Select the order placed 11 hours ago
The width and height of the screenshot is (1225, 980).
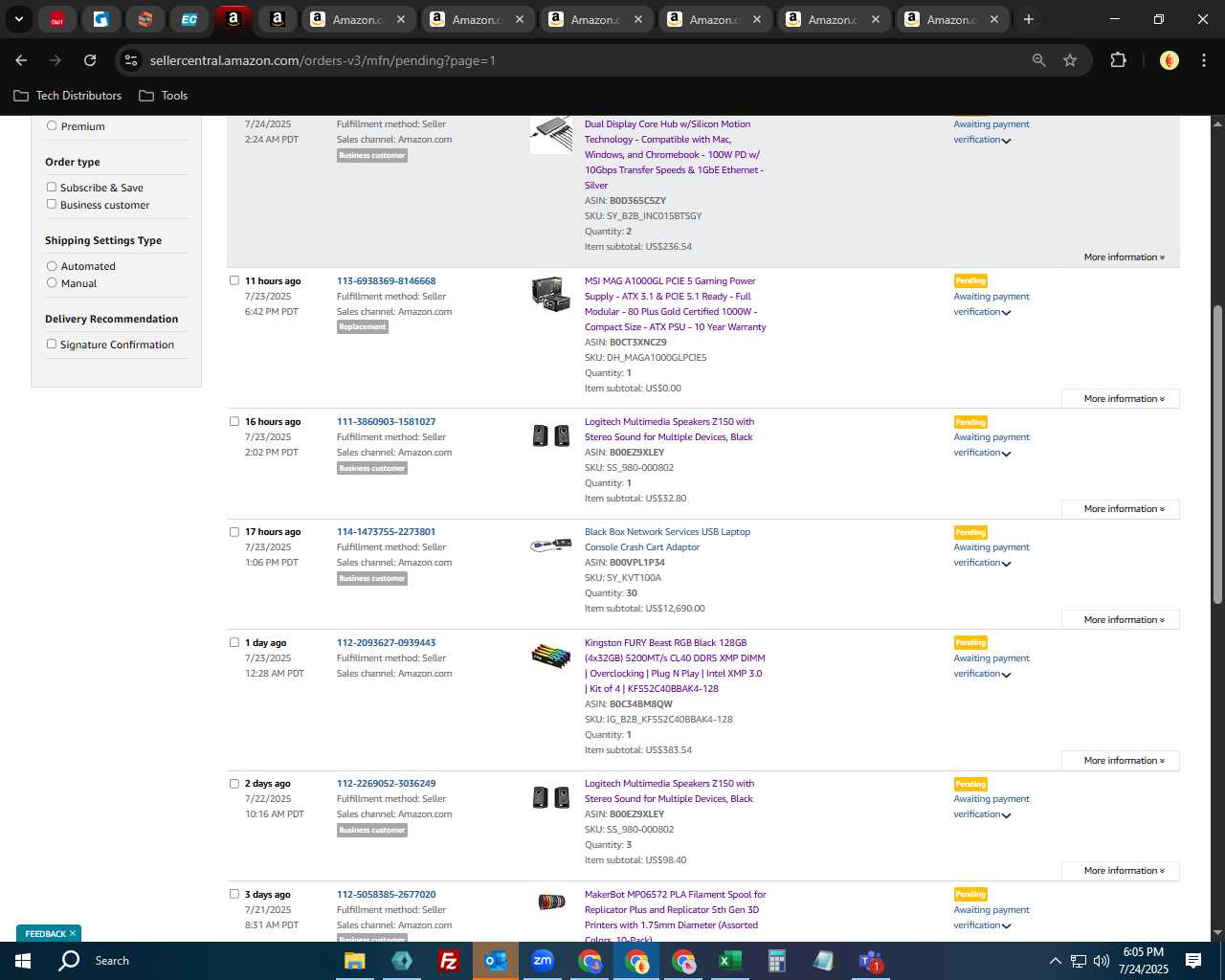point(234,280)
